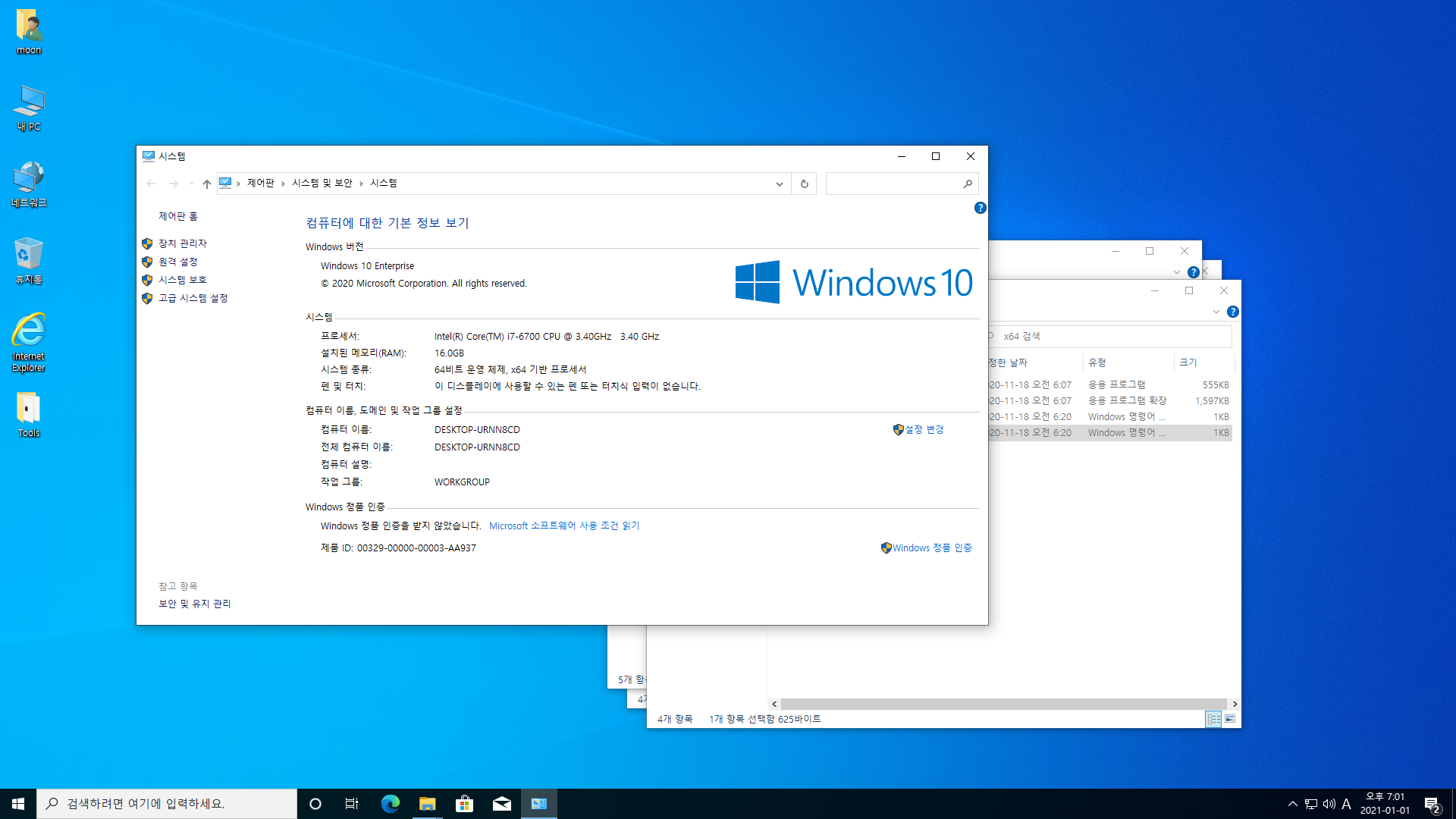This screenshot has width=1456, height=819.
Task: Launch Microsoft Edge from taskbar
Action: [390, 804]
